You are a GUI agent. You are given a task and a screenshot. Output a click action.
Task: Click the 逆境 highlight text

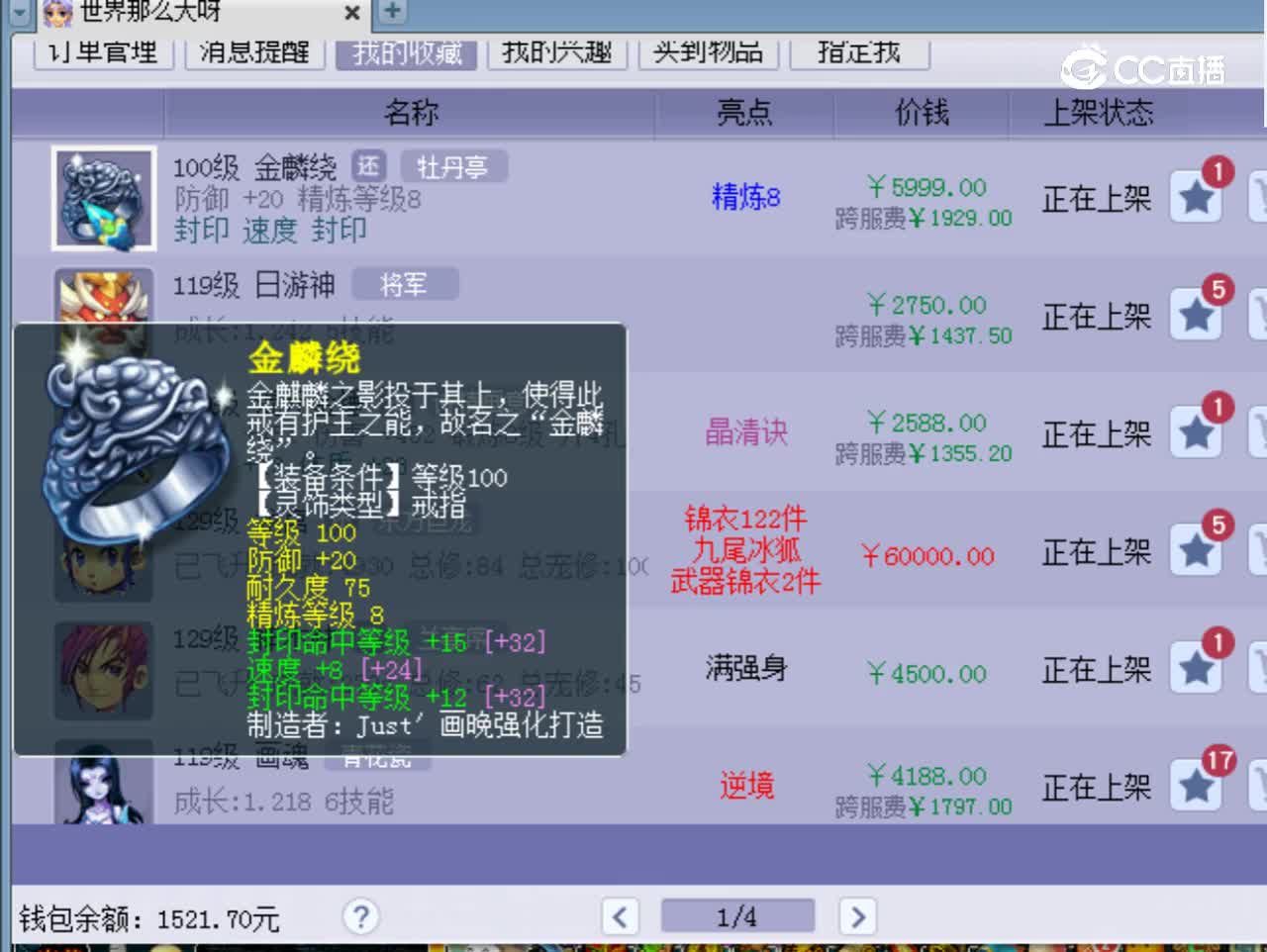coord(746,786)
